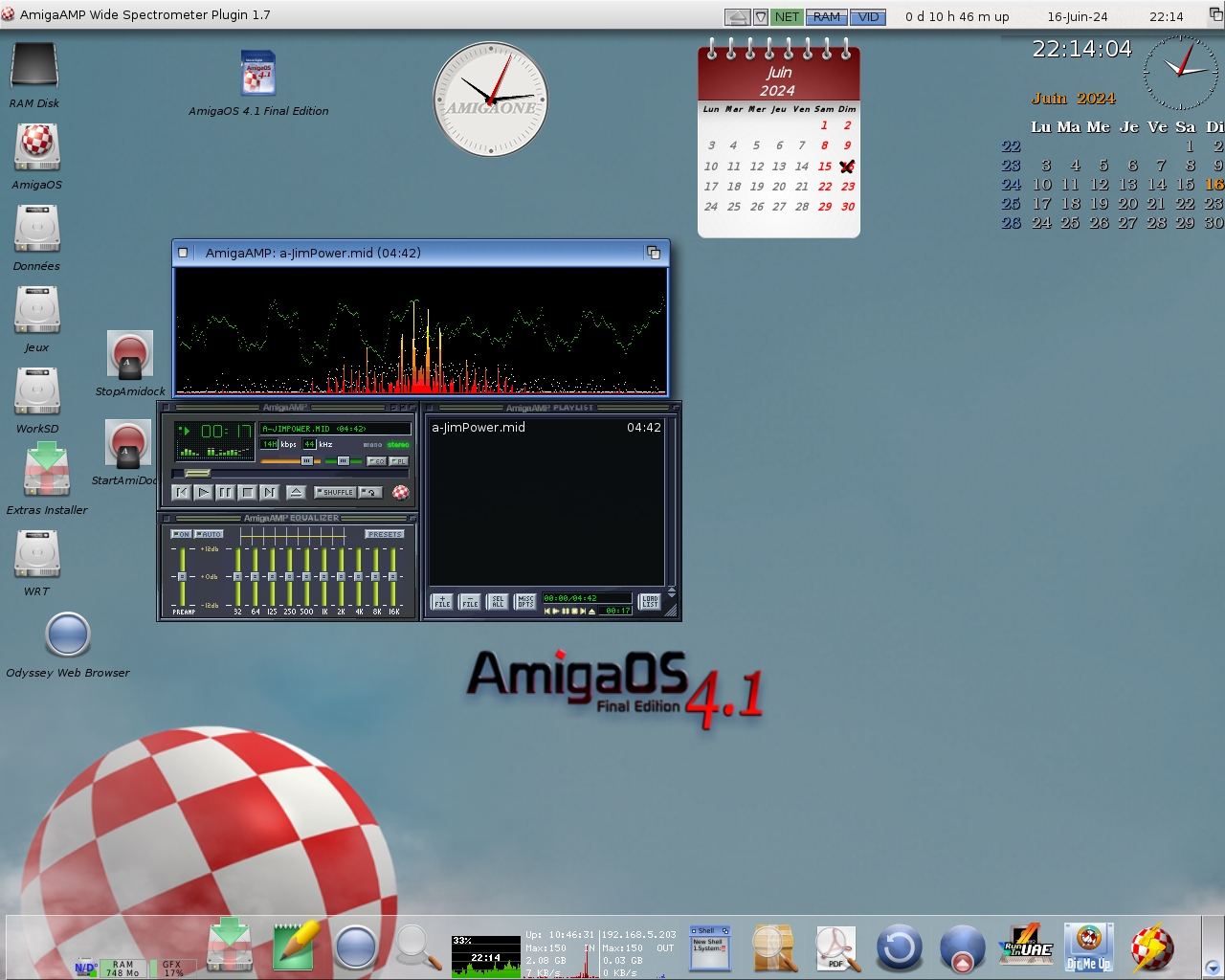Open the RAM Disk desktop icon

pyautogui.click(x=34, y=67)
